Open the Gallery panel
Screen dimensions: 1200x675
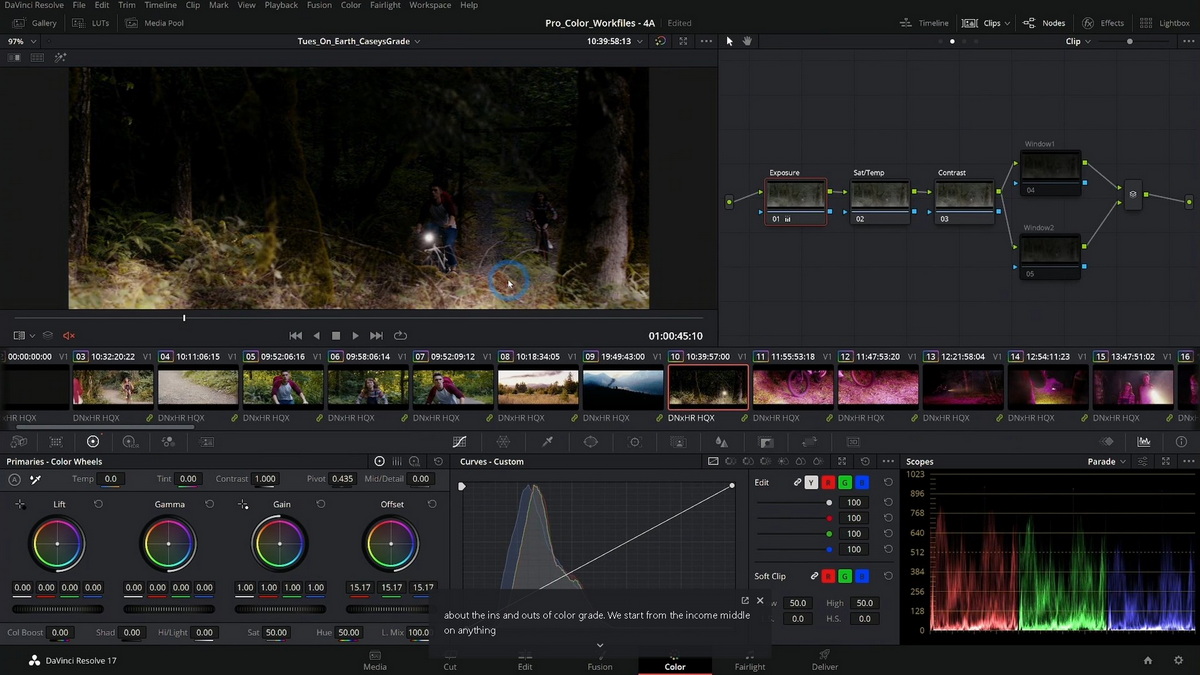[x=34, y=23]
